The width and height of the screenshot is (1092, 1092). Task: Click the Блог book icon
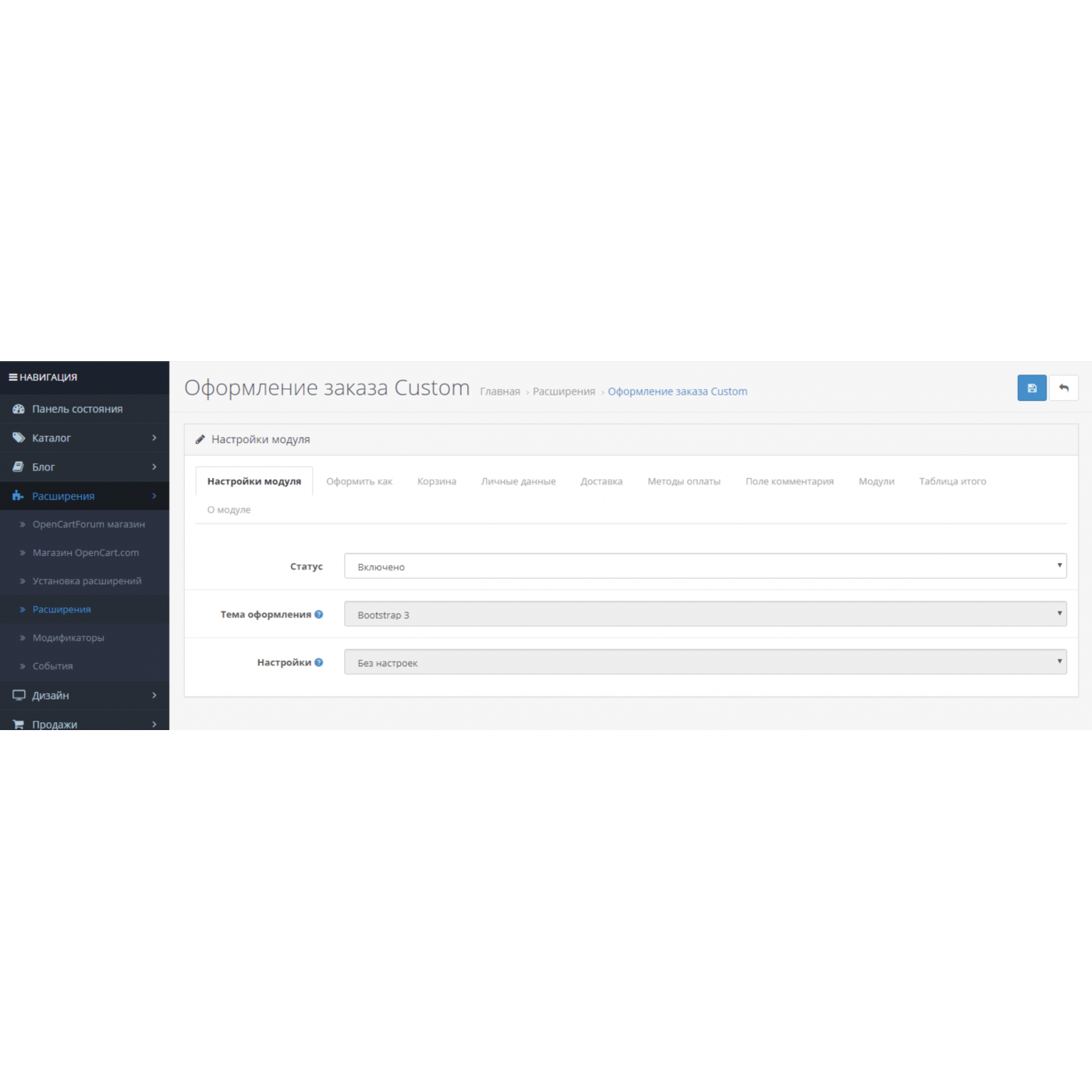[19, 467]
